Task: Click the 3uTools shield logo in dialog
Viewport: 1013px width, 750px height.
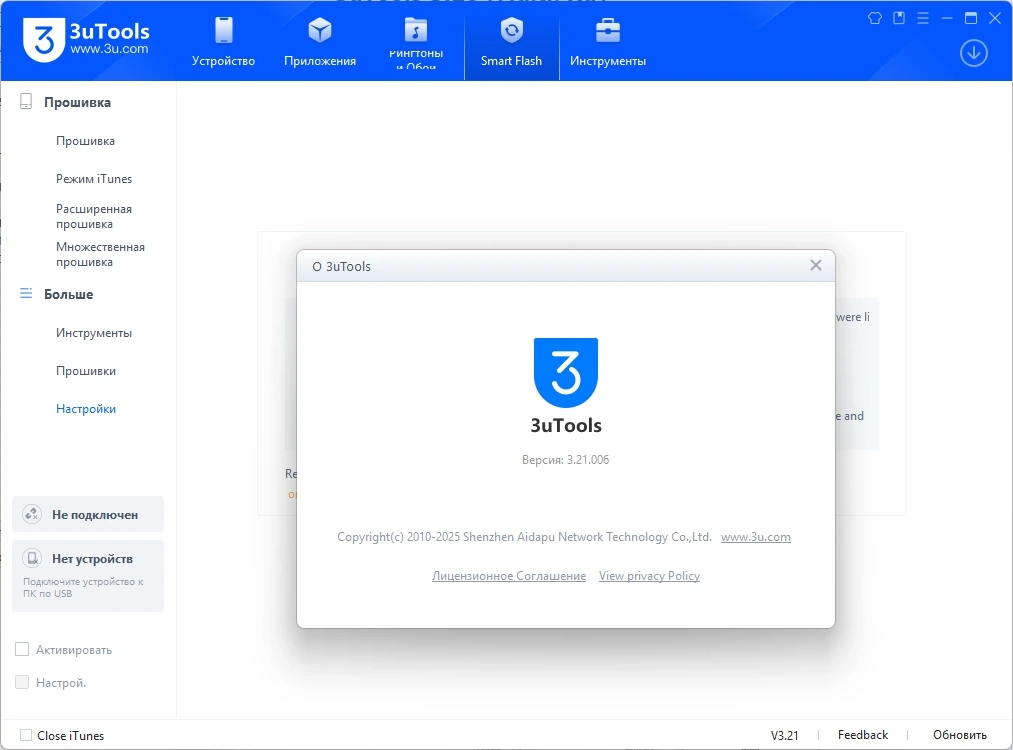Action: (x=565, y=373)
